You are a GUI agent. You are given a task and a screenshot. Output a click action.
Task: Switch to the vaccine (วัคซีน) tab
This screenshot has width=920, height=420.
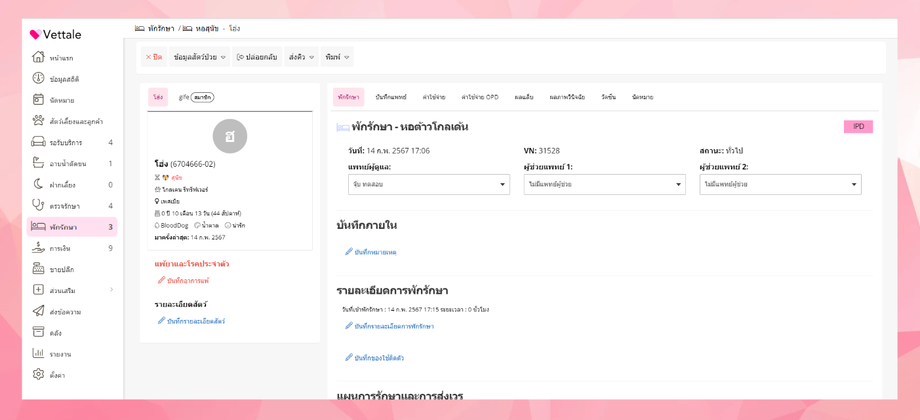[609, 97]
